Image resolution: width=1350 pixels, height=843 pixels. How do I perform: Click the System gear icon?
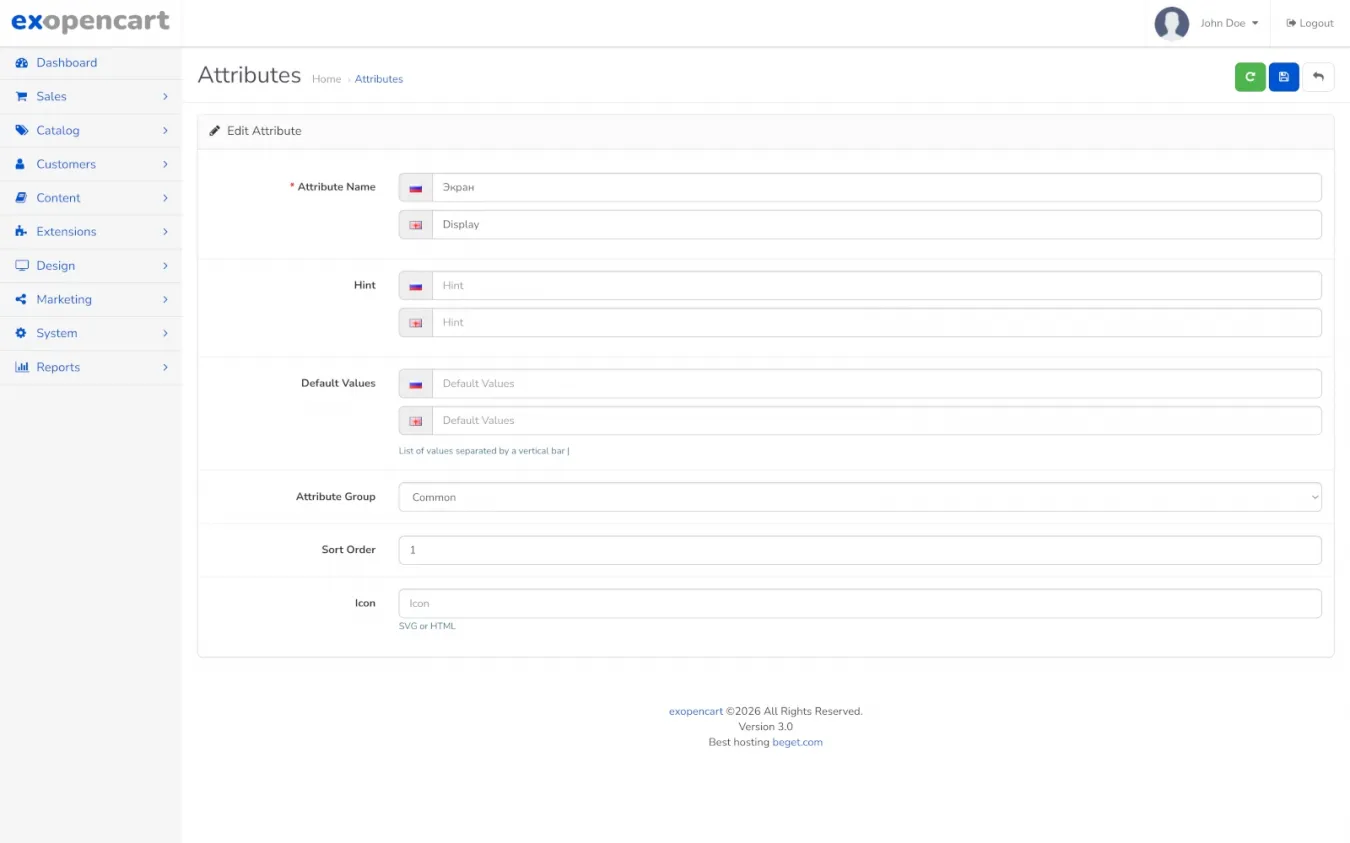(21, 334)
